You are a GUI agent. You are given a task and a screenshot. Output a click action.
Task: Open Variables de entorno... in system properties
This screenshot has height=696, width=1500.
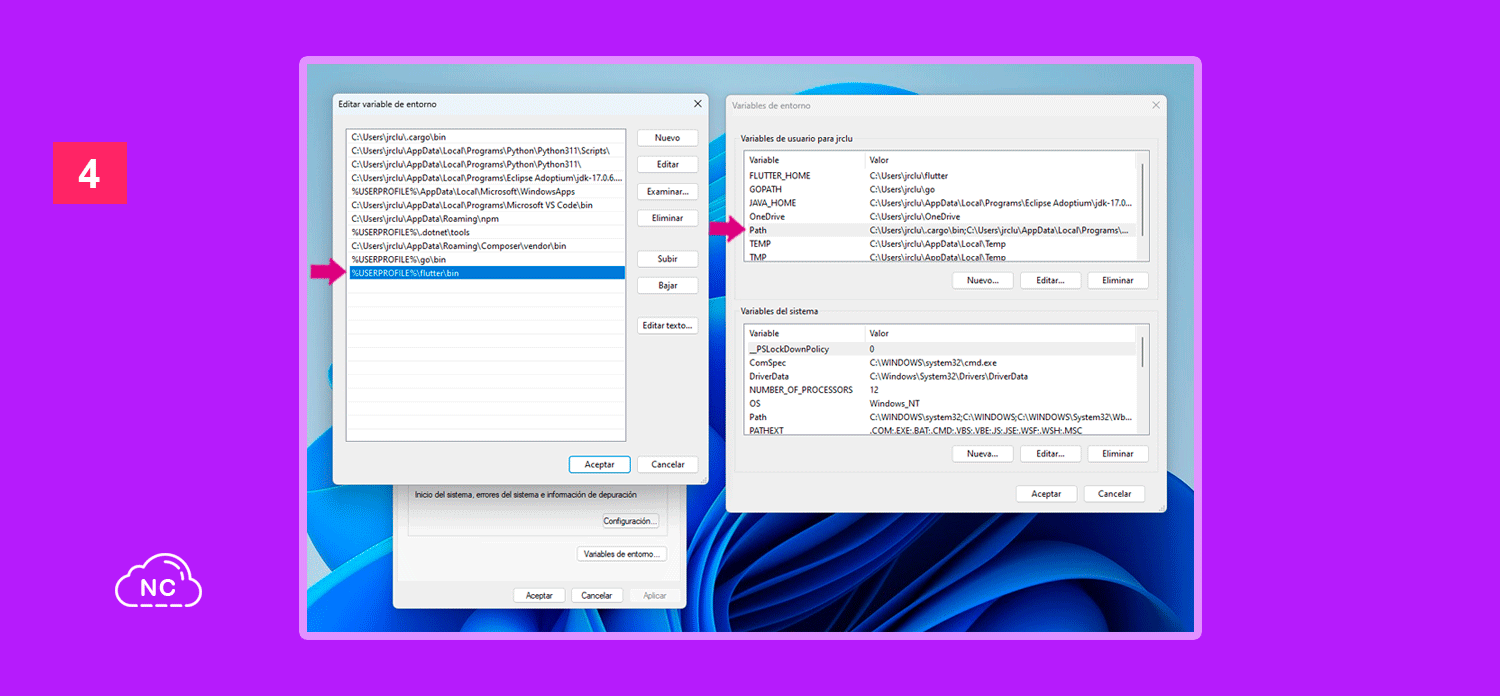pos(621,554)
